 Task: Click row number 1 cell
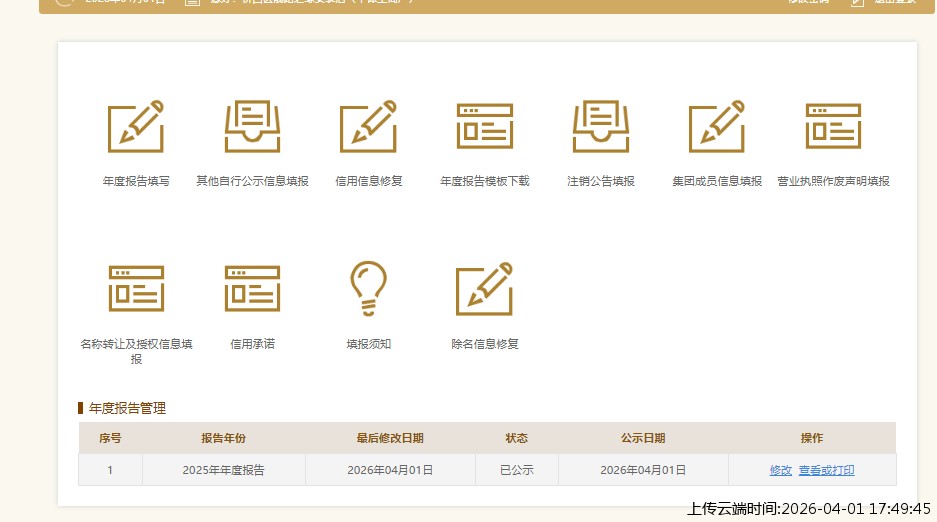110,470
